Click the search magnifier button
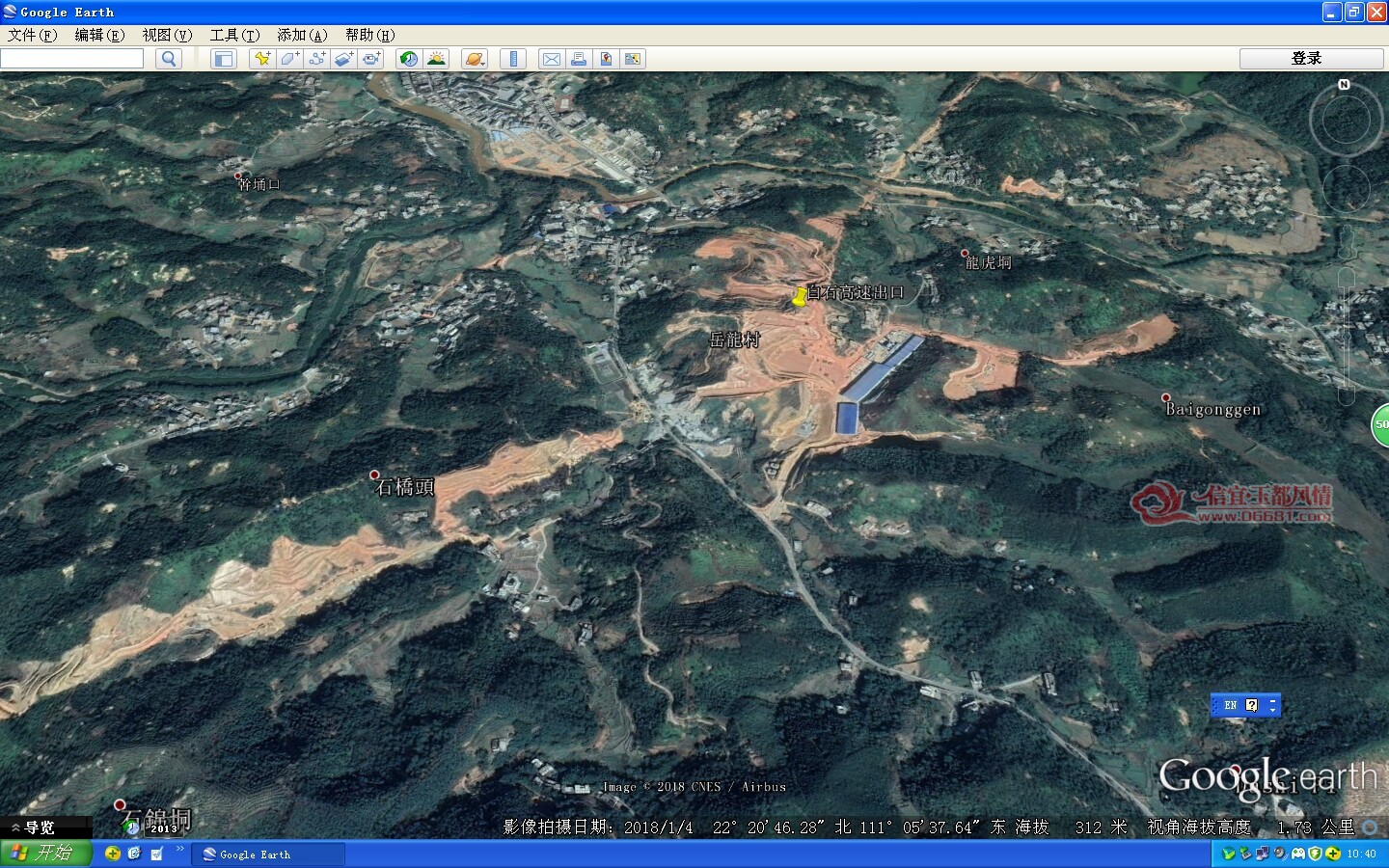The width and height of the screenshot is (1389, 868). click(x=169, y=59)
